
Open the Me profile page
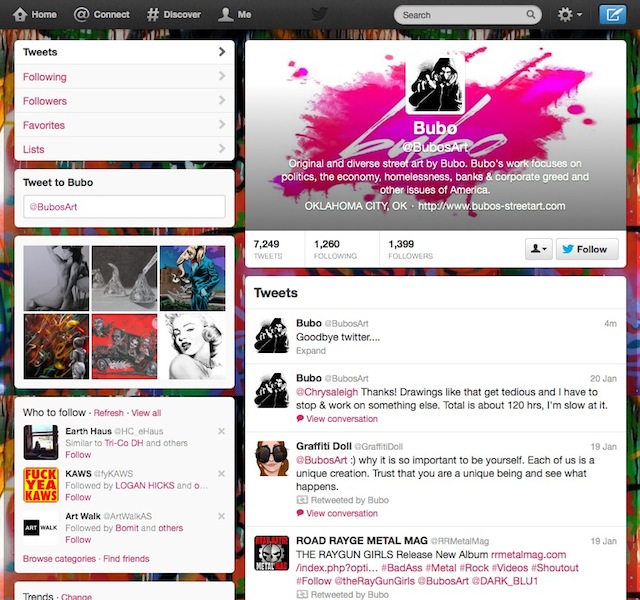(235, 15)
